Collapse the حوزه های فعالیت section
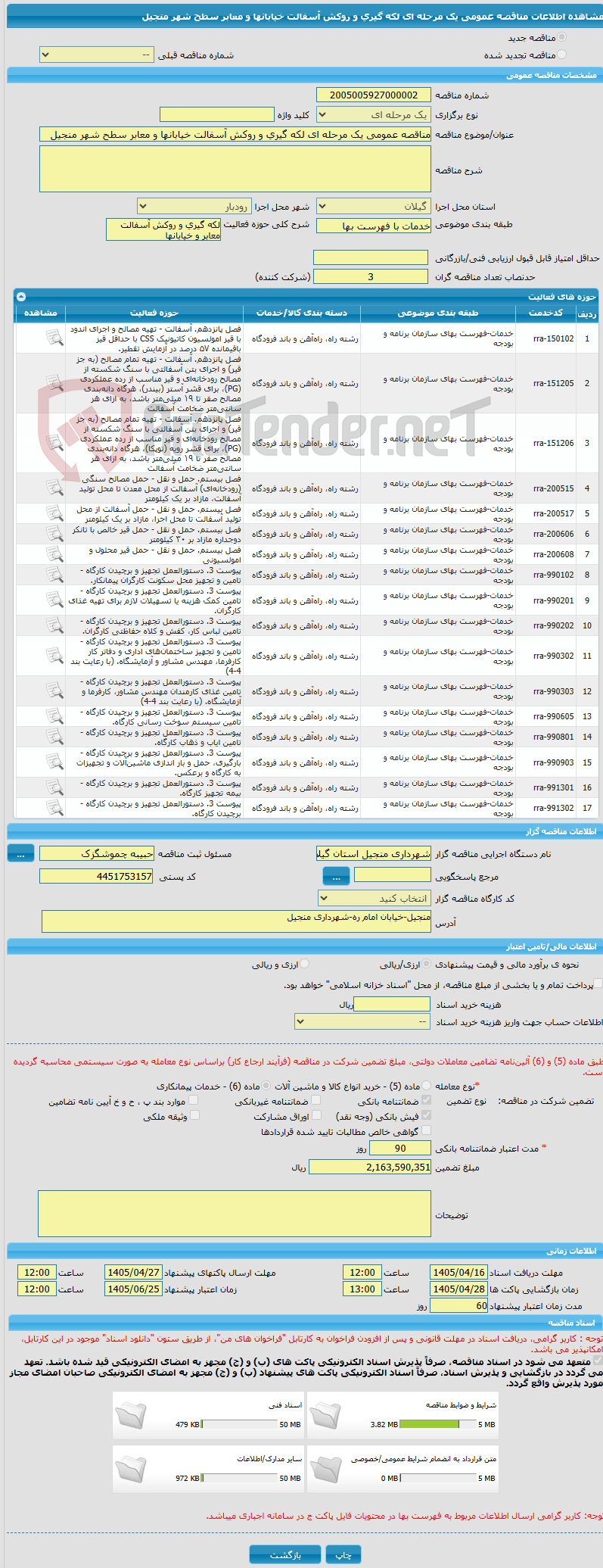 [21, 297]
